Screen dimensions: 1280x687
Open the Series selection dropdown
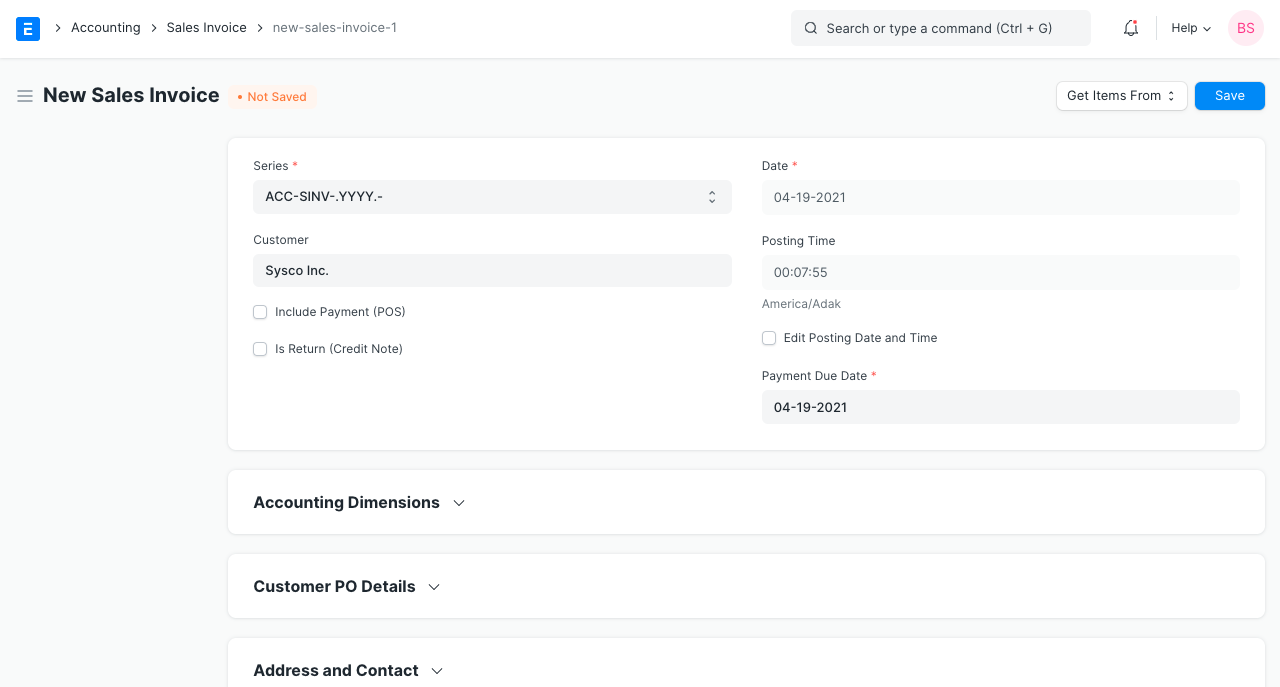click(492, 196)
